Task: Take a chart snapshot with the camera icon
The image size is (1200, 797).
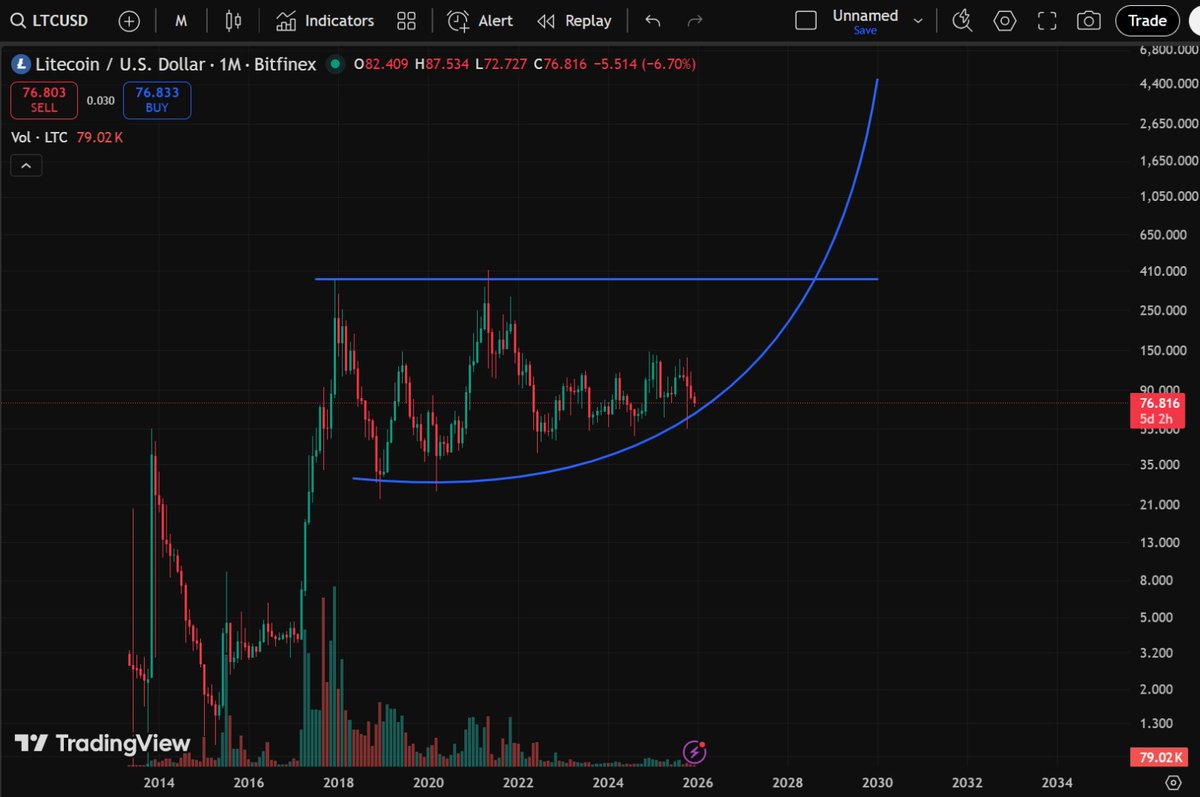Action: point(1089,21)
